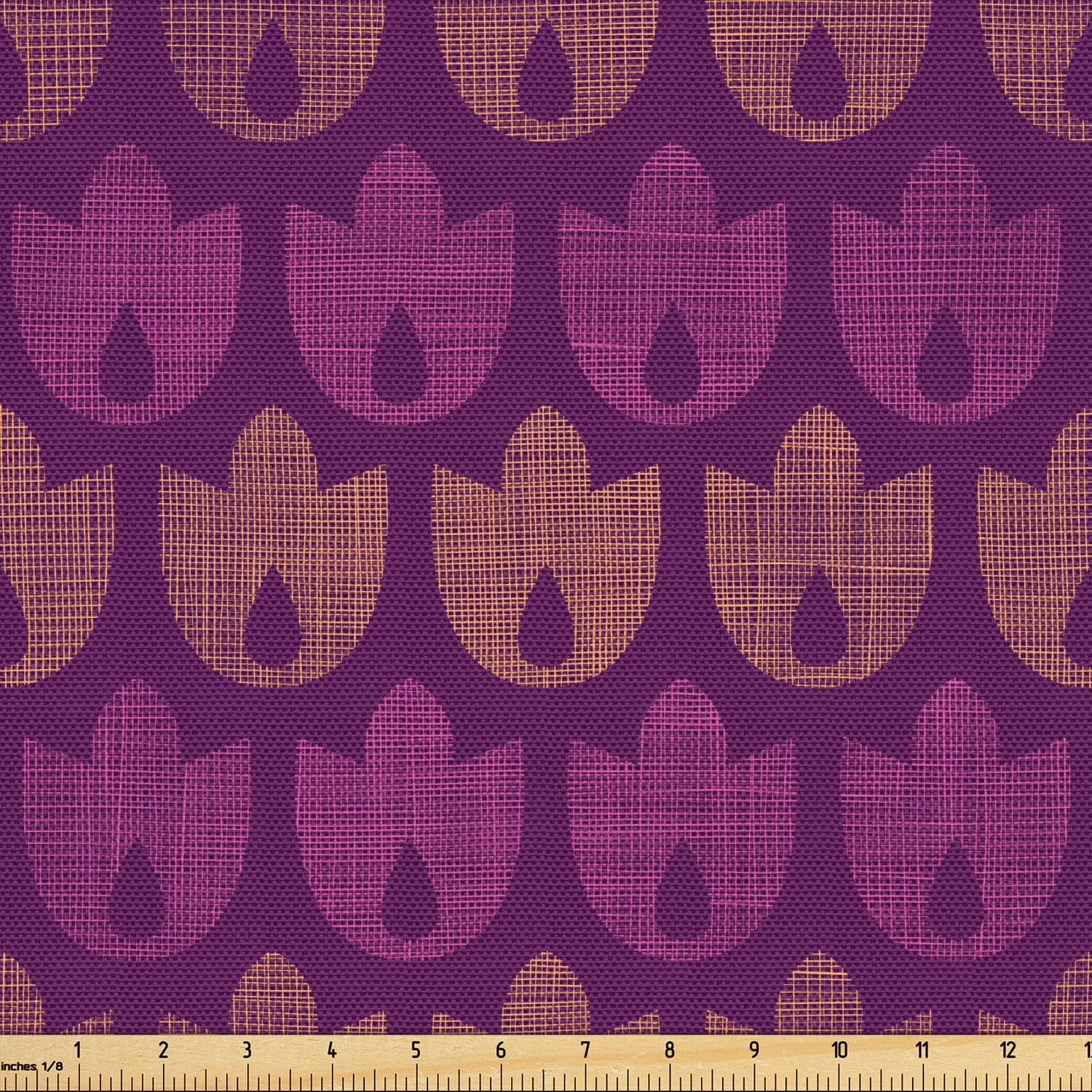Click the "inches 1/8" ruler label
Image resolution: width=1092 pixels, height=1092 pixels.
pyautogui.click(x=32, y=1066)
